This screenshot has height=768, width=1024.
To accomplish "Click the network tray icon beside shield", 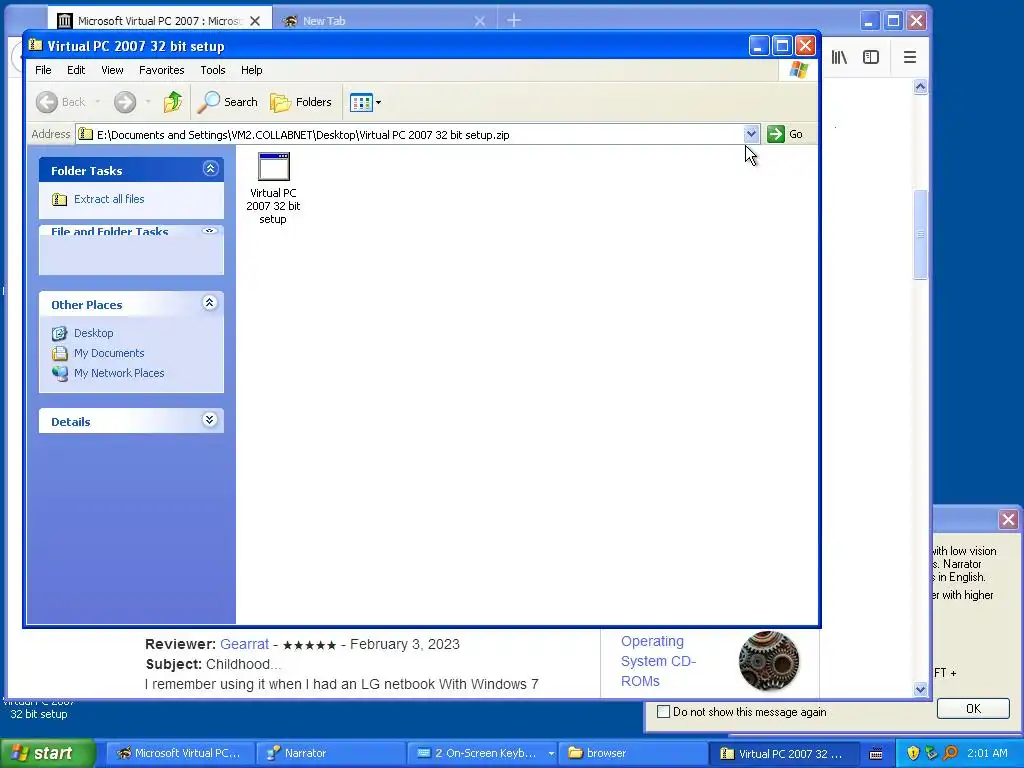I will pyautogui.click(x=932, y=754).
